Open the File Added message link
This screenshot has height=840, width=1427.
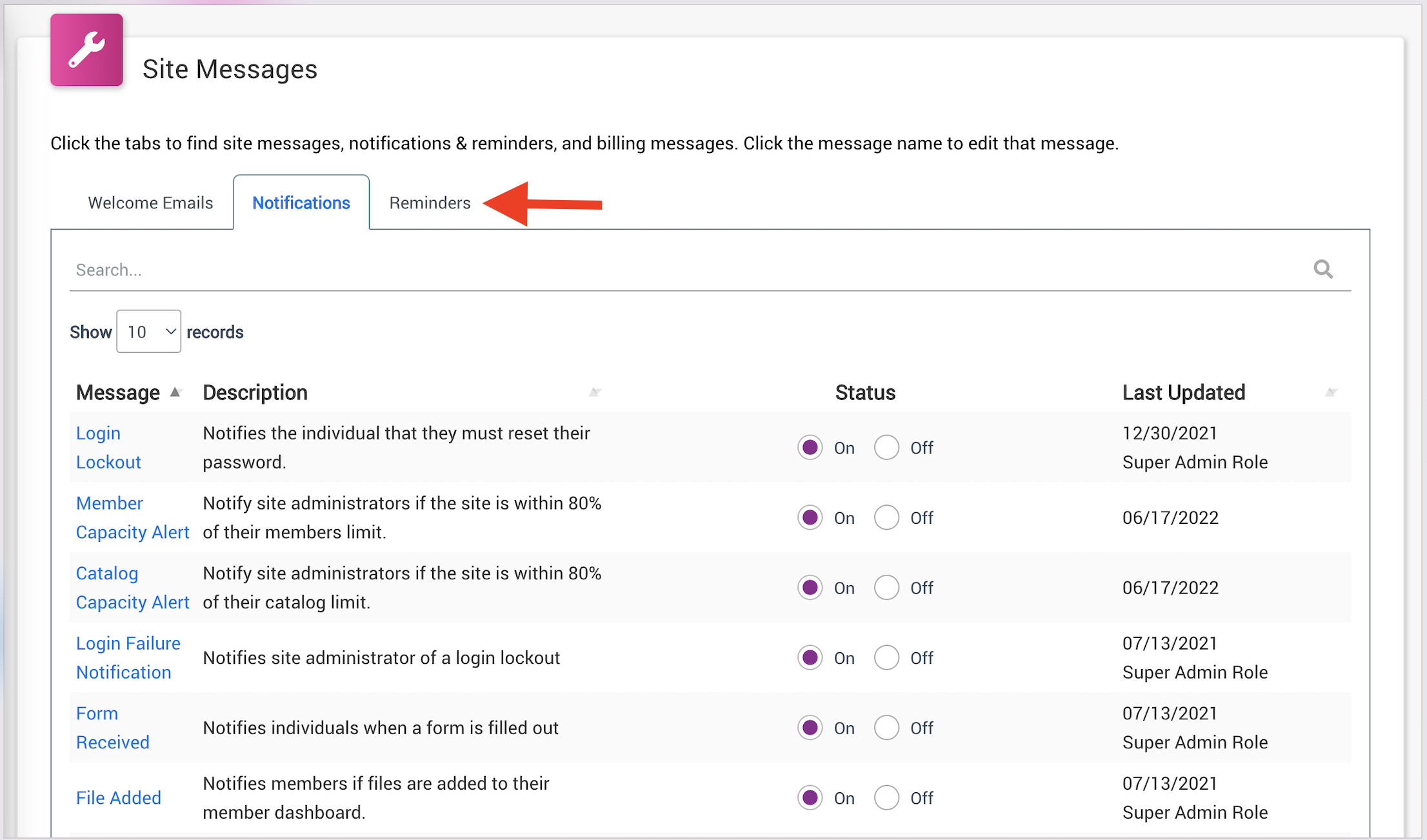pyautogui.click(x=118, y=798)
